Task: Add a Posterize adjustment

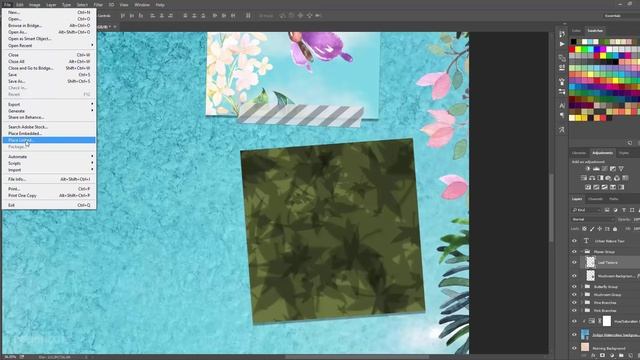Action: point(596,187)
